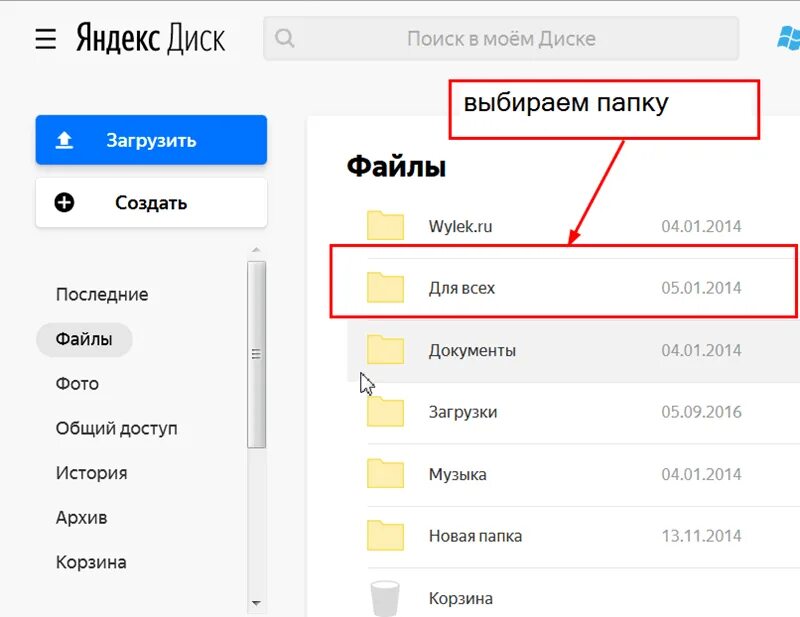
Task: Click the Музыка folder icon
Action: [385, 474]
